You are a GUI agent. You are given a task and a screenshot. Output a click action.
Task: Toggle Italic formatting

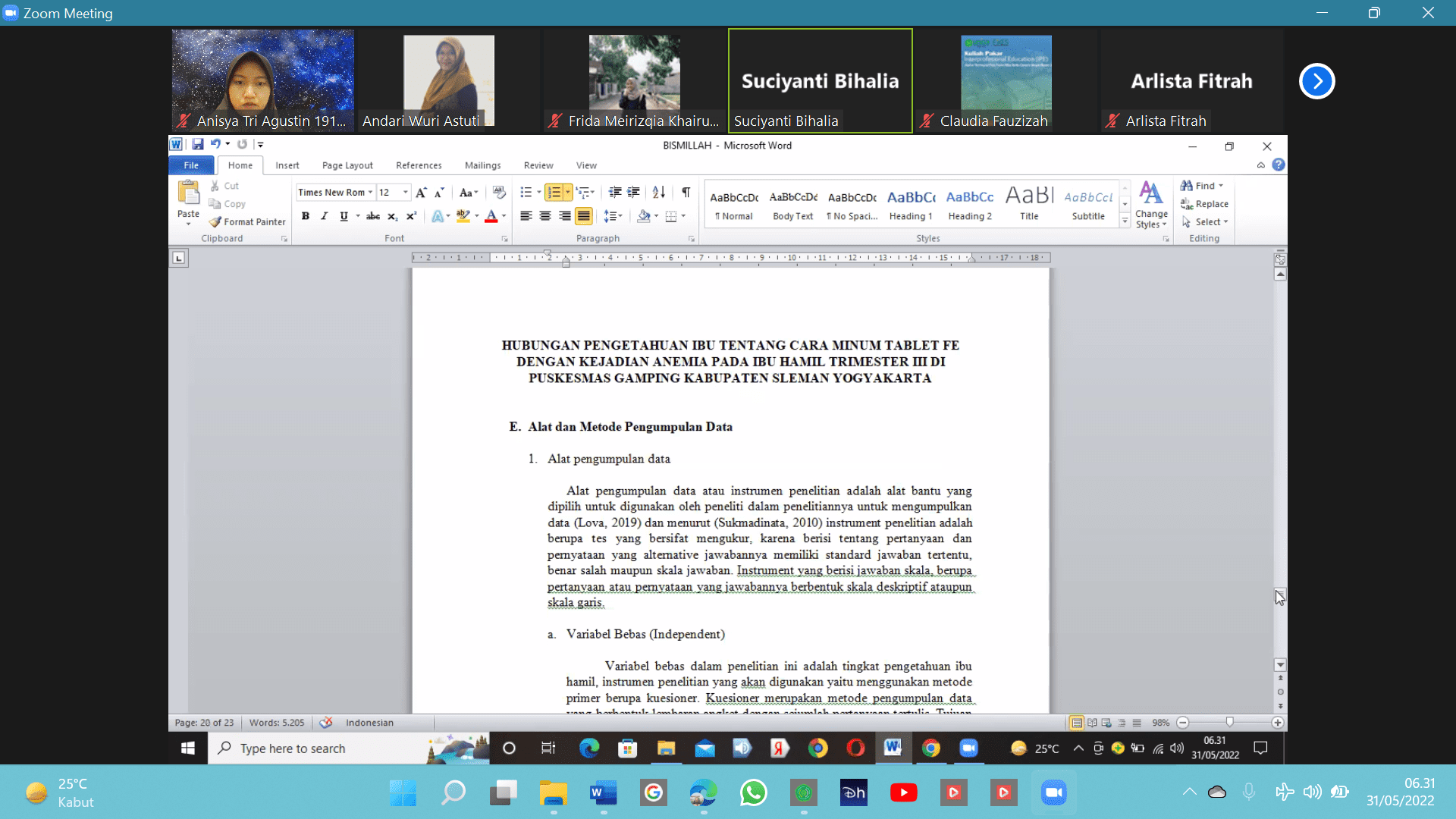coord(325,216)
